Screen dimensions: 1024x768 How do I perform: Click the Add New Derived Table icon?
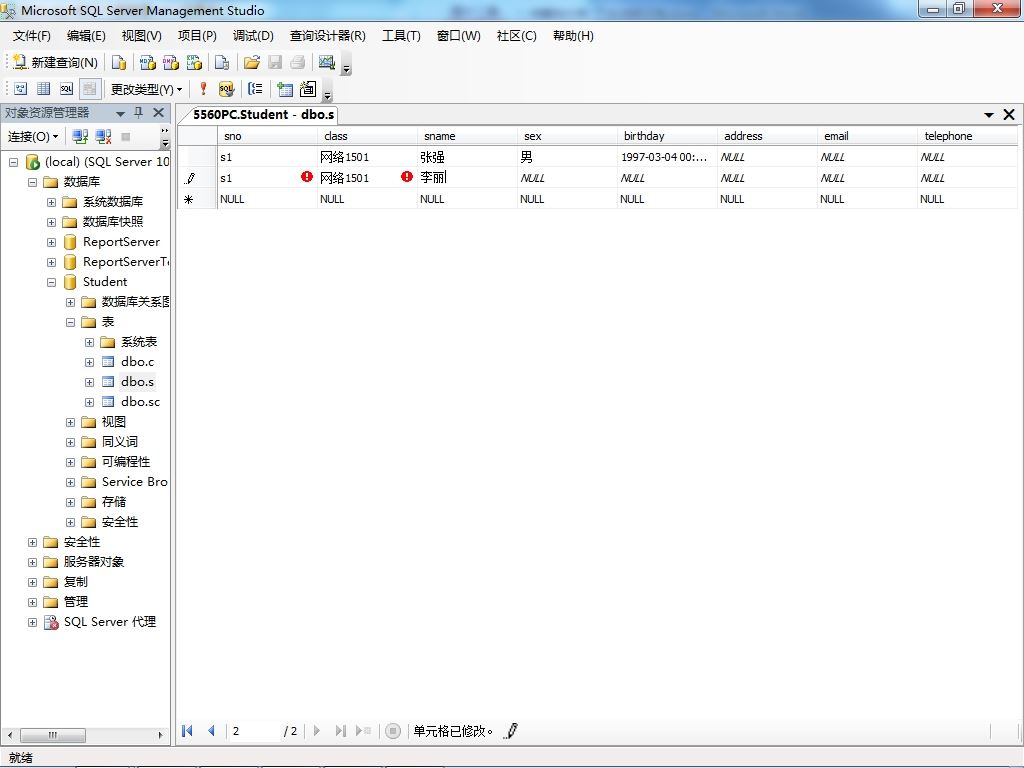click(308, 89)
